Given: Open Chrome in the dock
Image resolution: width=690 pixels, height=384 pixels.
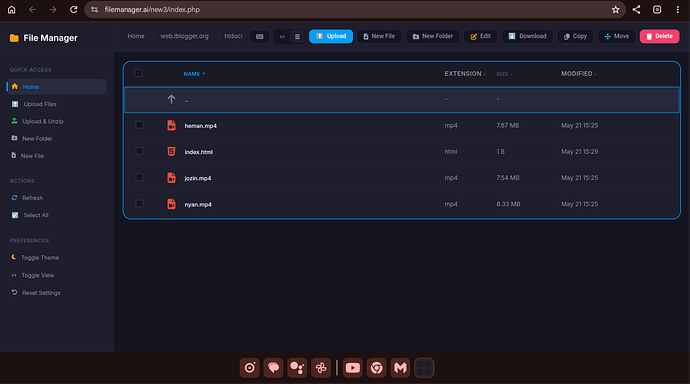Looking at the screenshot, I should pos(376,368).
